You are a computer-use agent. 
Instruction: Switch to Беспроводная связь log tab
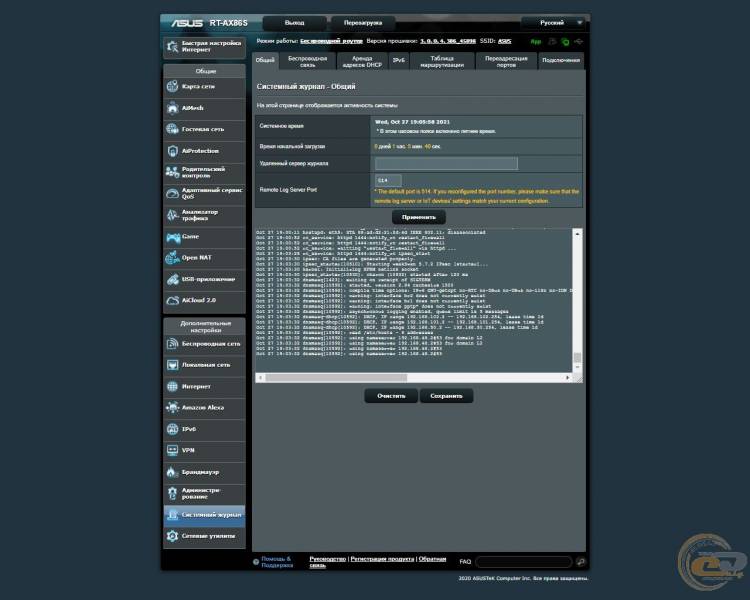[x=307, y=61]
